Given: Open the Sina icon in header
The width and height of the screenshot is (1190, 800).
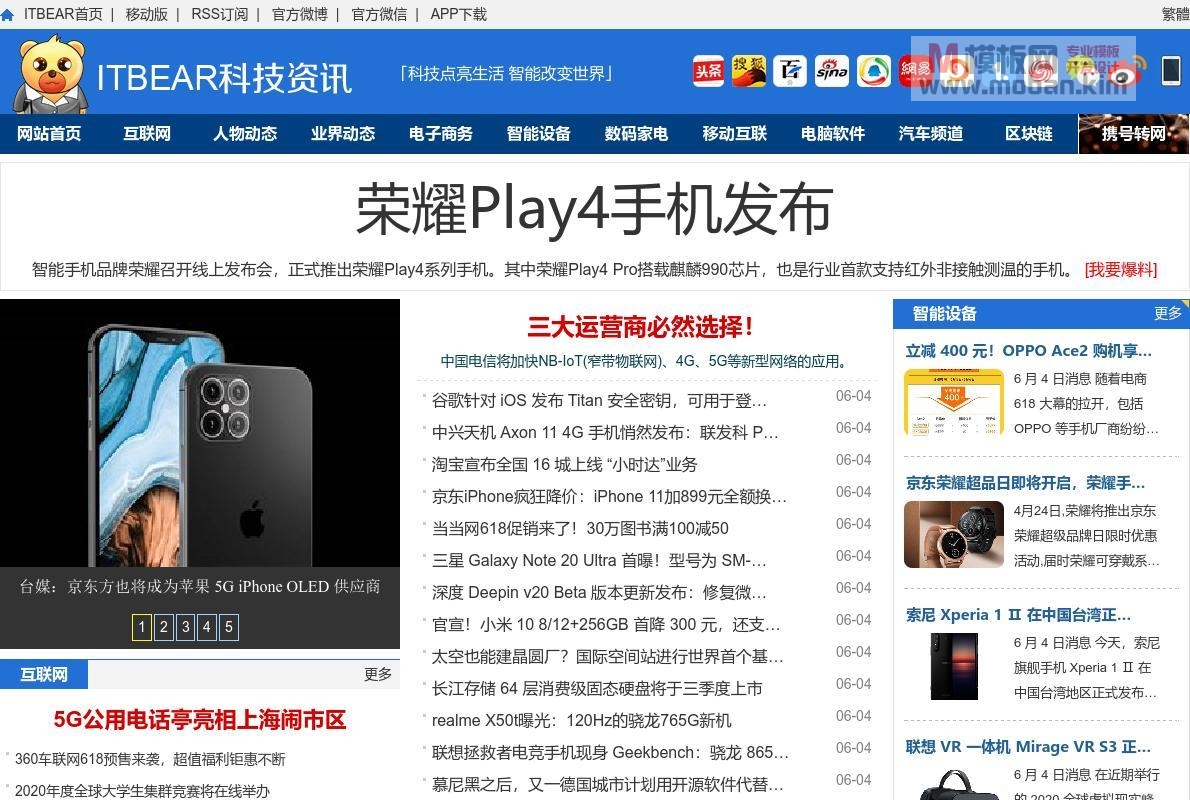Looking at the screenshot, I should pos(832,71).
